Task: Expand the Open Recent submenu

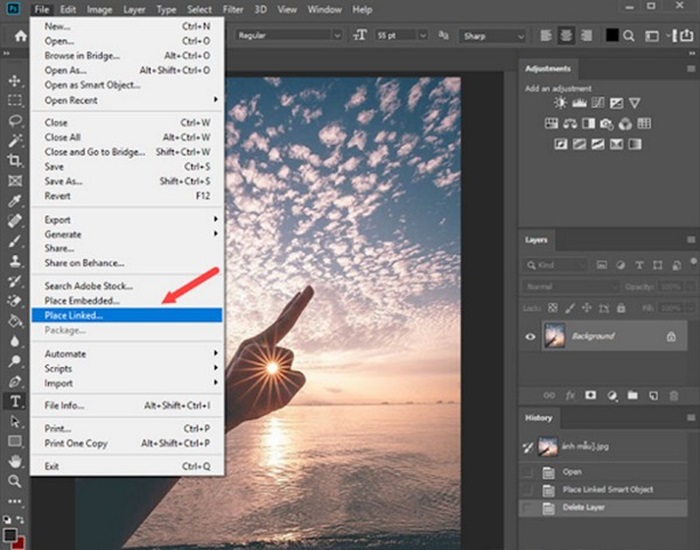Action: (x=127, y=100)
